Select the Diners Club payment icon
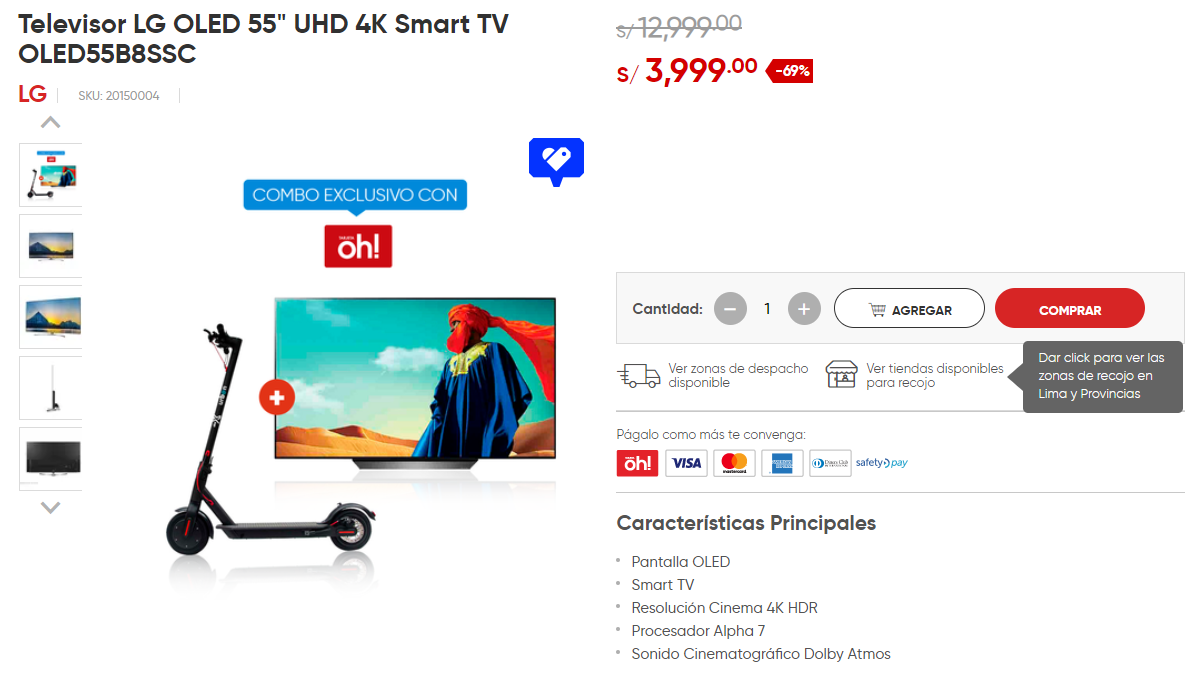Image resolution: width=1198 pixels, height=673 pixels. (x=831, y=463)
